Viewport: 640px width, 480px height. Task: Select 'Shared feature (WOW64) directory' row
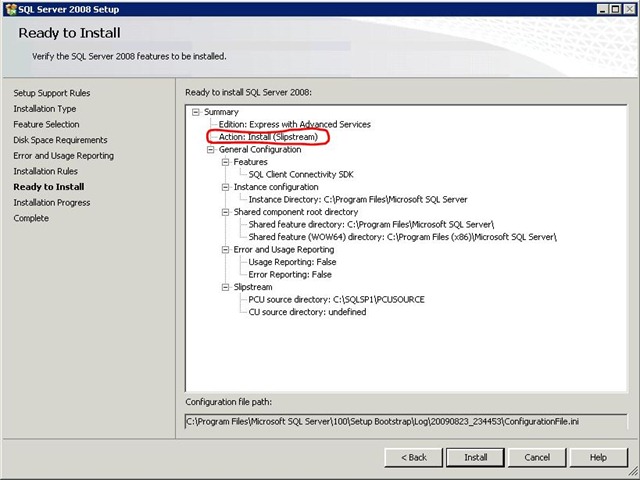click(402, 237)
